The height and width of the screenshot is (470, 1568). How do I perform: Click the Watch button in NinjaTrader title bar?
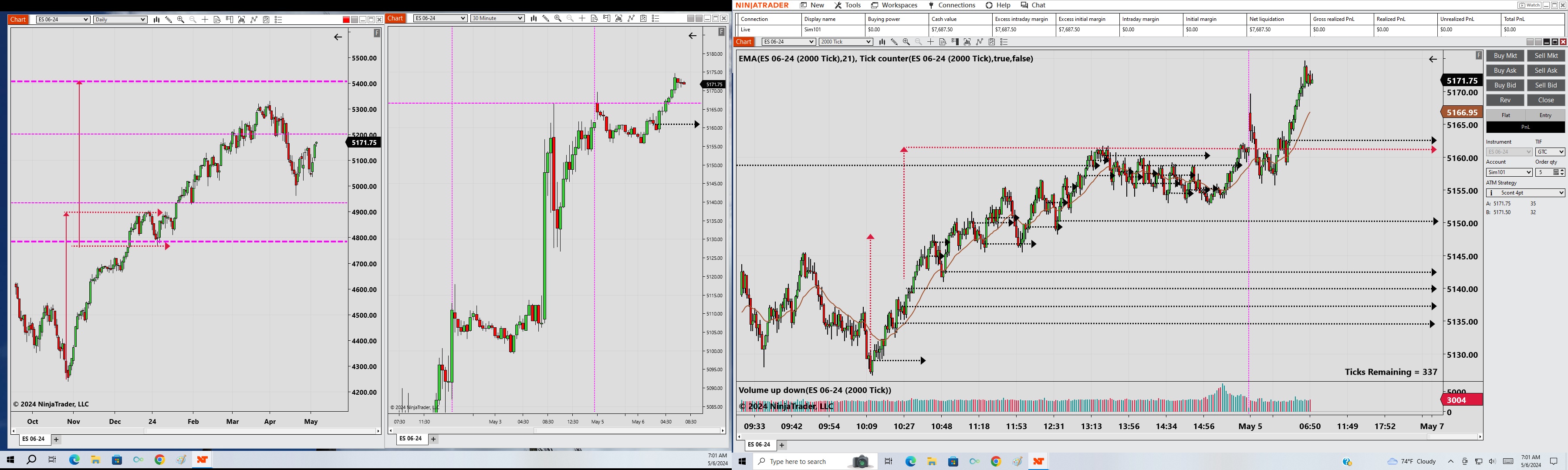point(1529,5)
